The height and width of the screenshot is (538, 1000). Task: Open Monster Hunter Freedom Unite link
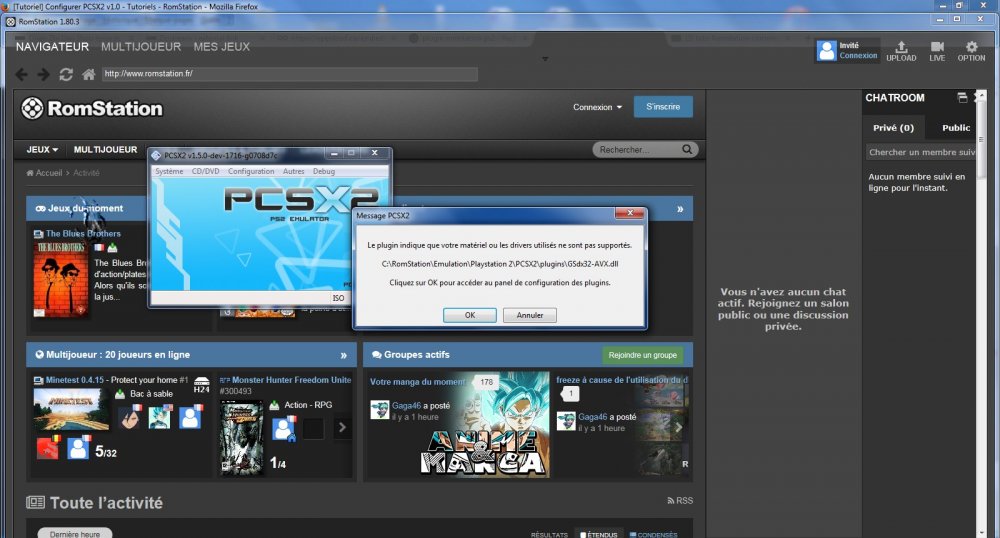(x=291, y=380)
